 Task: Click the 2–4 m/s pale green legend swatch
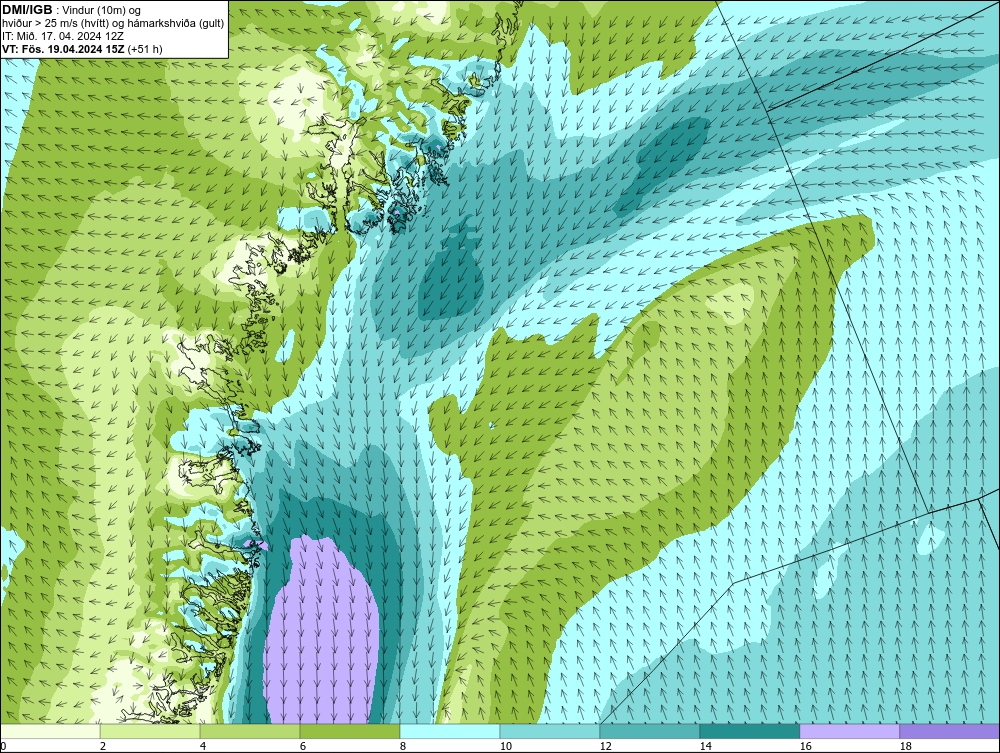(x=150, y=731)
